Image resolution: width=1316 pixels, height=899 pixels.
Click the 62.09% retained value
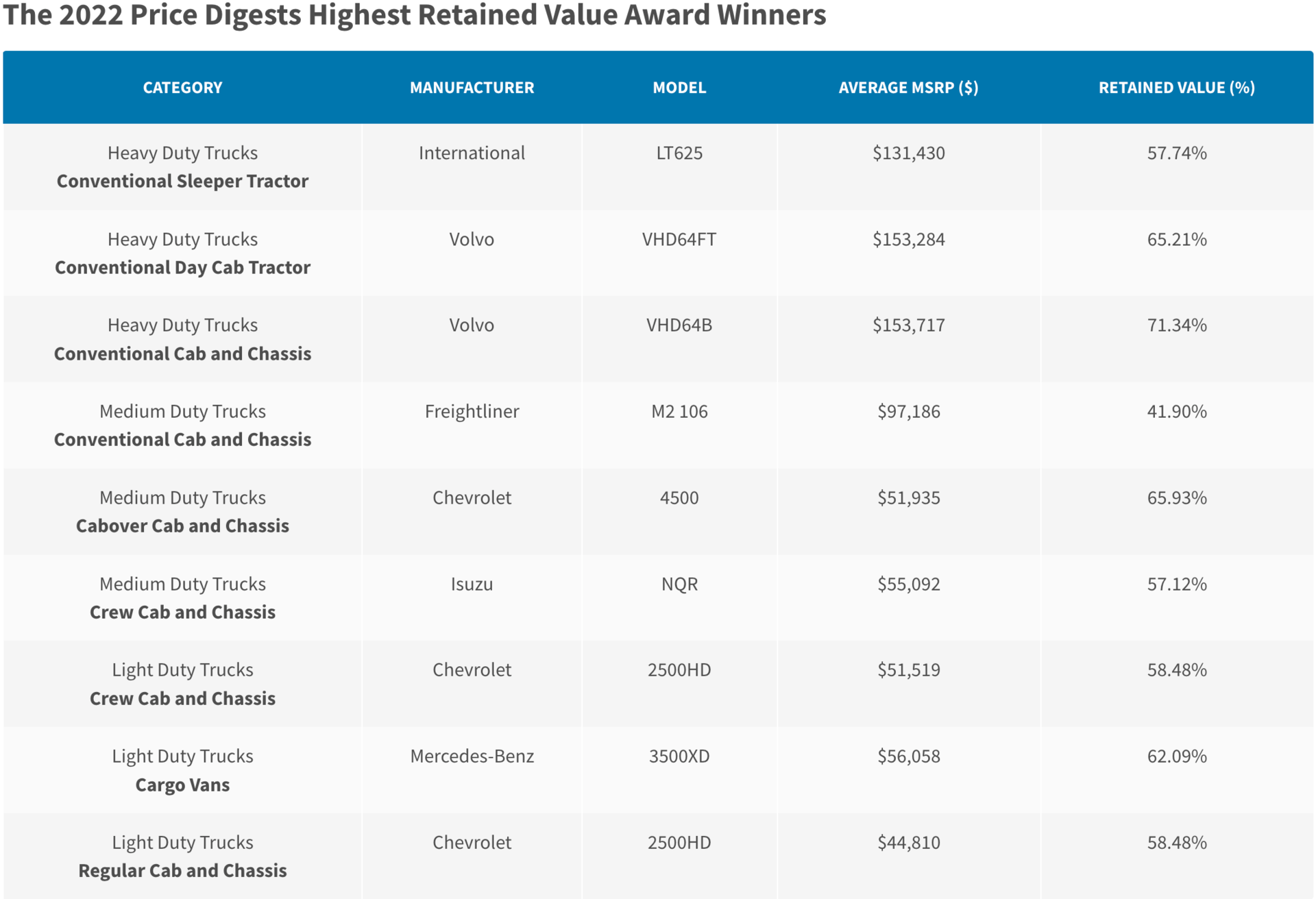point(1177,756)
